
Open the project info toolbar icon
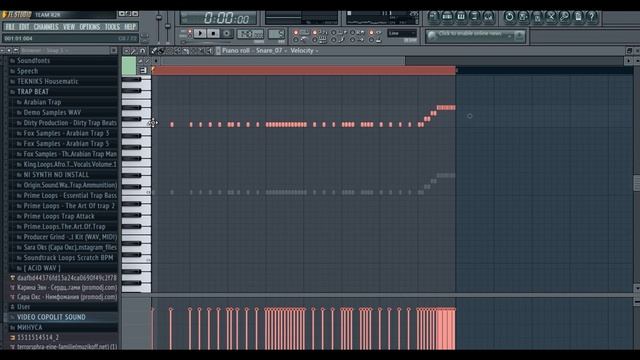point(578,17)
